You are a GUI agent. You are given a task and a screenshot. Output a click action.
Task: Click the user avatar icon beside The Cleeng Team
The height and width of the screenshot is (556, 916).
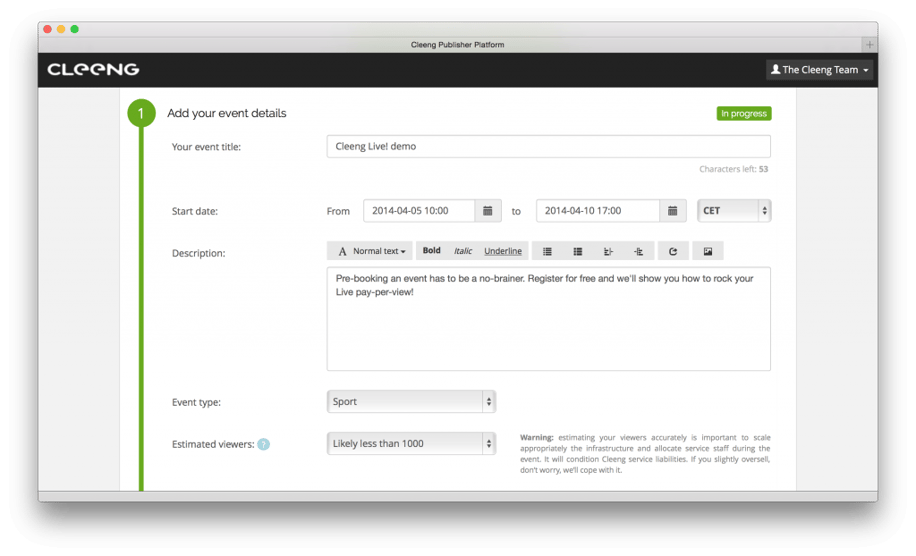pyautogui.click(x=775, y=70)
